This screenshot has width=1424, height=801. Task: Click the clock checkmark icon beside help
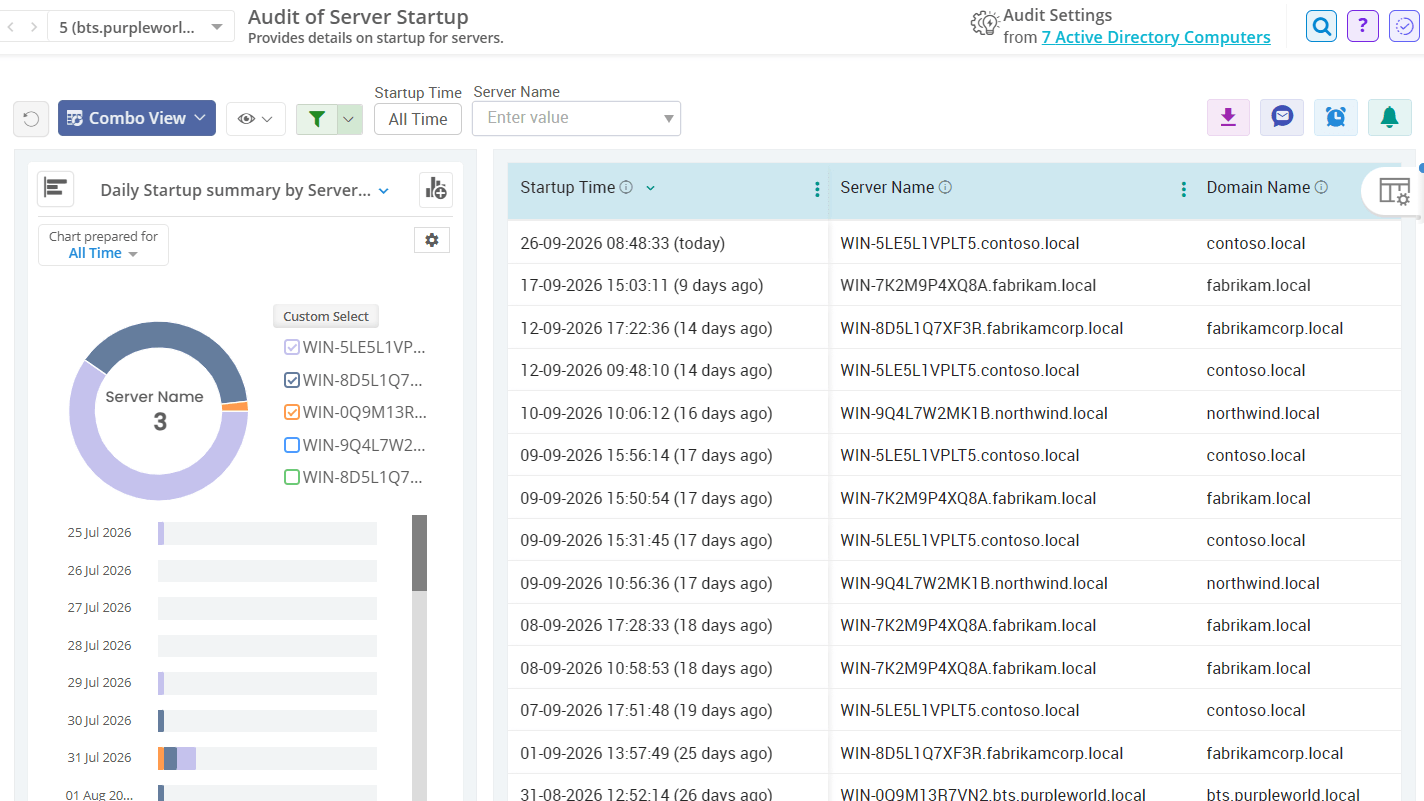click(x=1404, y=26)
